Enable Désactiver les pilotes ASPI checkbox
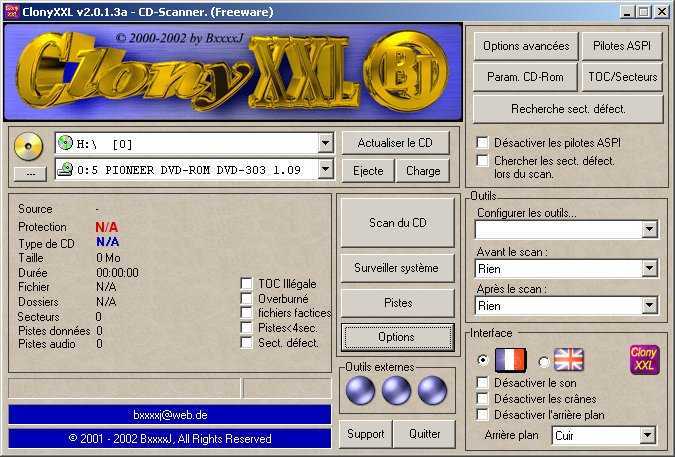The image size is (675, 457). (x=483, y=142)
